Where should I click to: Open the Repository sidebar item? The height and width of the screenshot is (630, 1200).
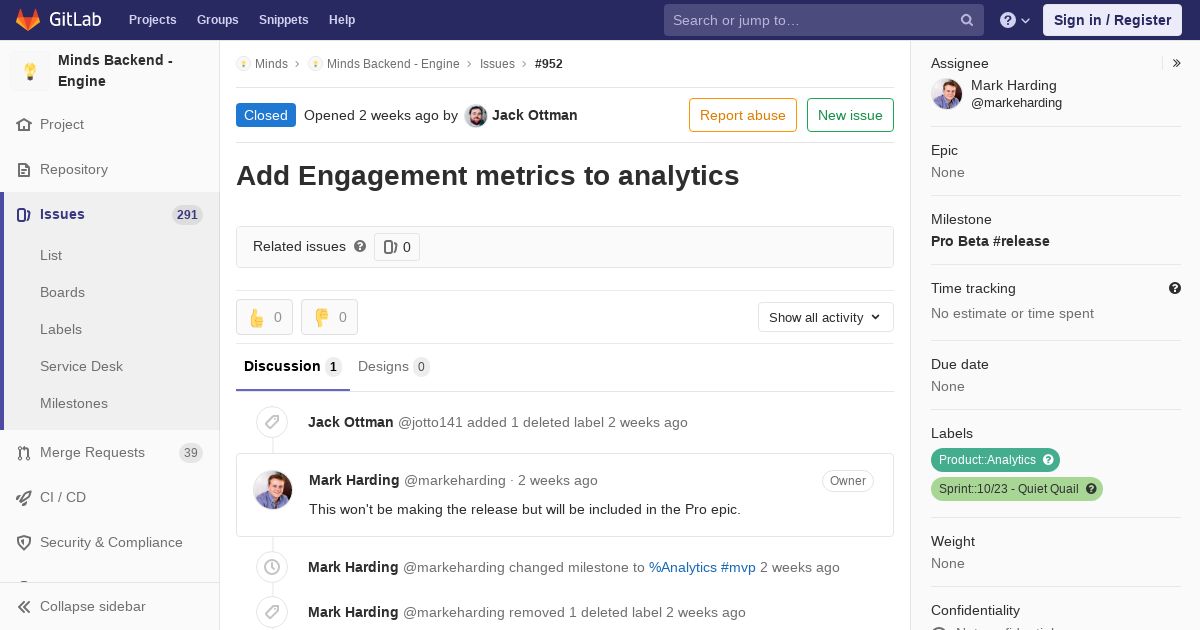coord(73,169)
